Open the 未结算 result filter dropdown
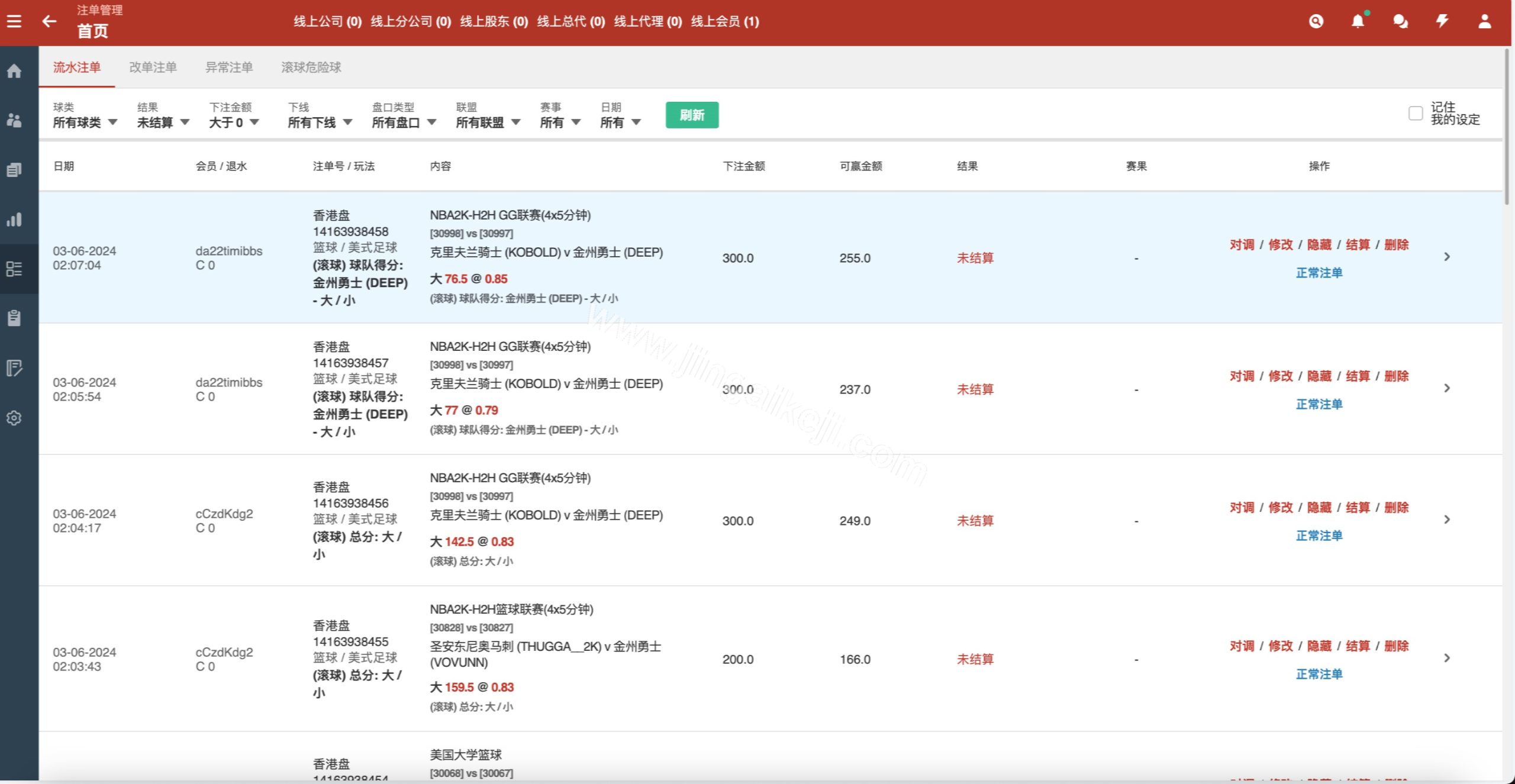The image size is (1515, 784). [160, 122]
